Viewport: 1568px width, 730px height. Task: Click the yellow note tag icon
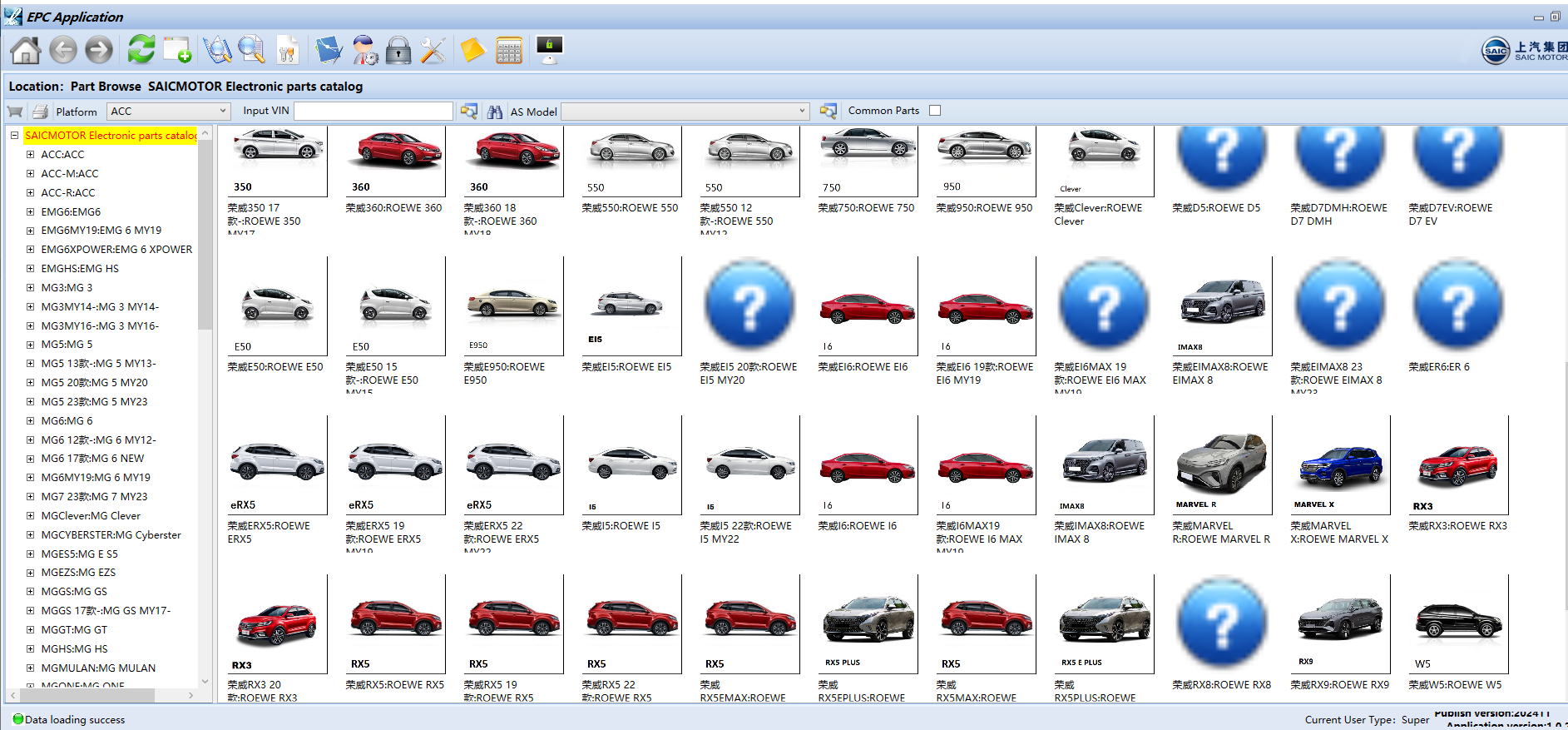(x=472, y=50)
